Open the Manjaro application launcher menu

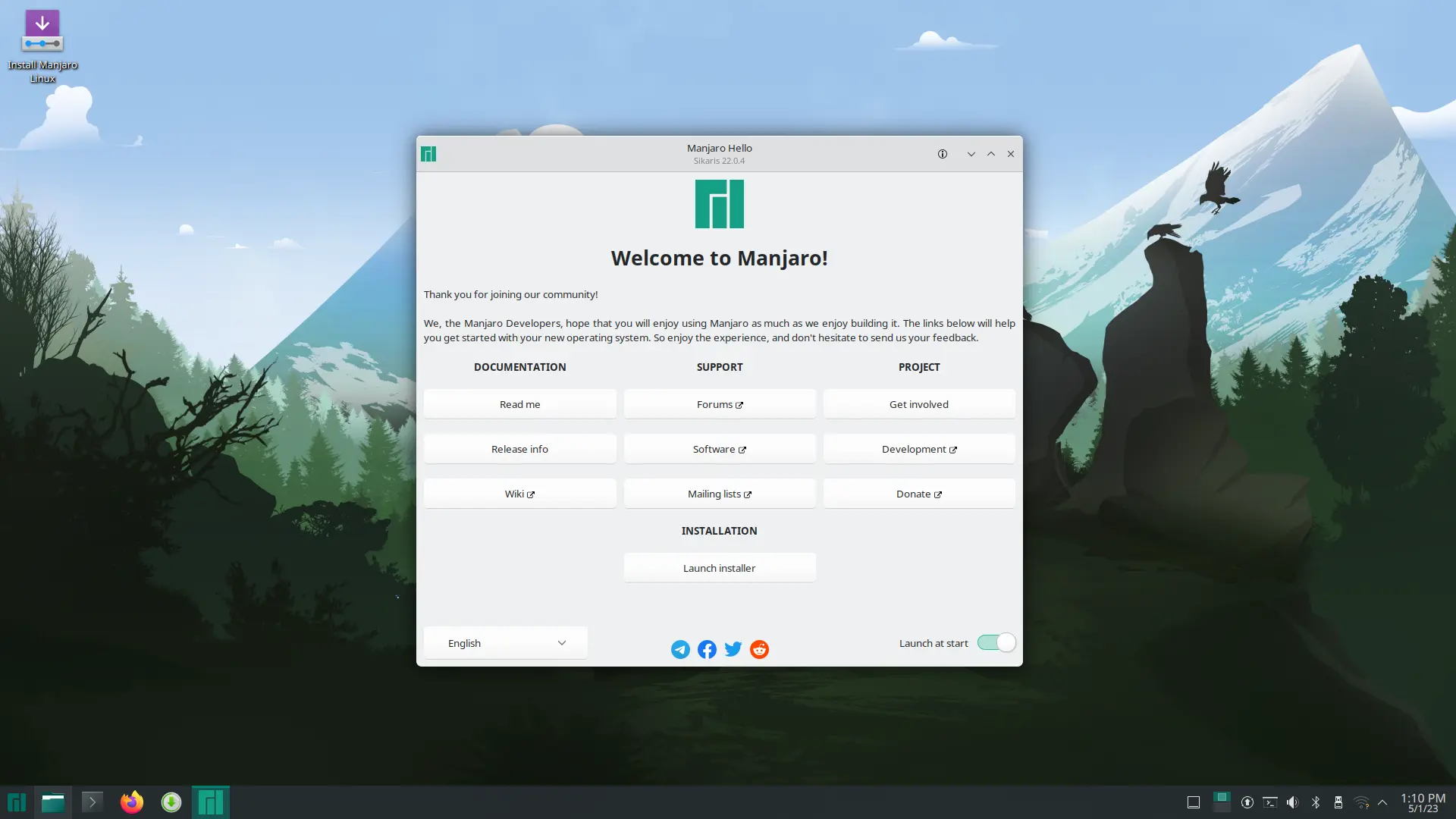coord(17,802)
